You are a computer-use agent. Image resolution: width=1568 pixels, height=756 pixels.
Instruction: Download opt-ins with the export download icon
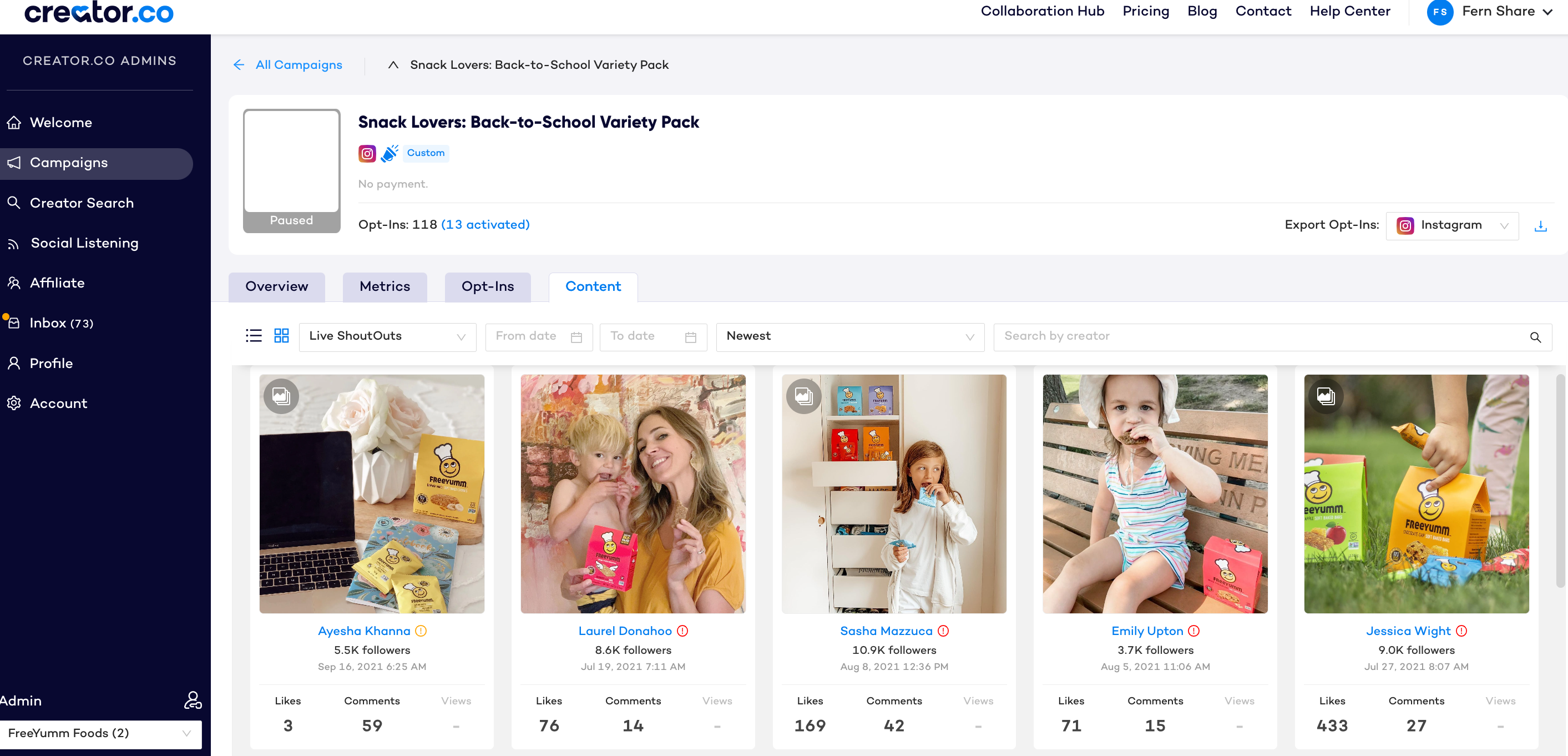1542,225
